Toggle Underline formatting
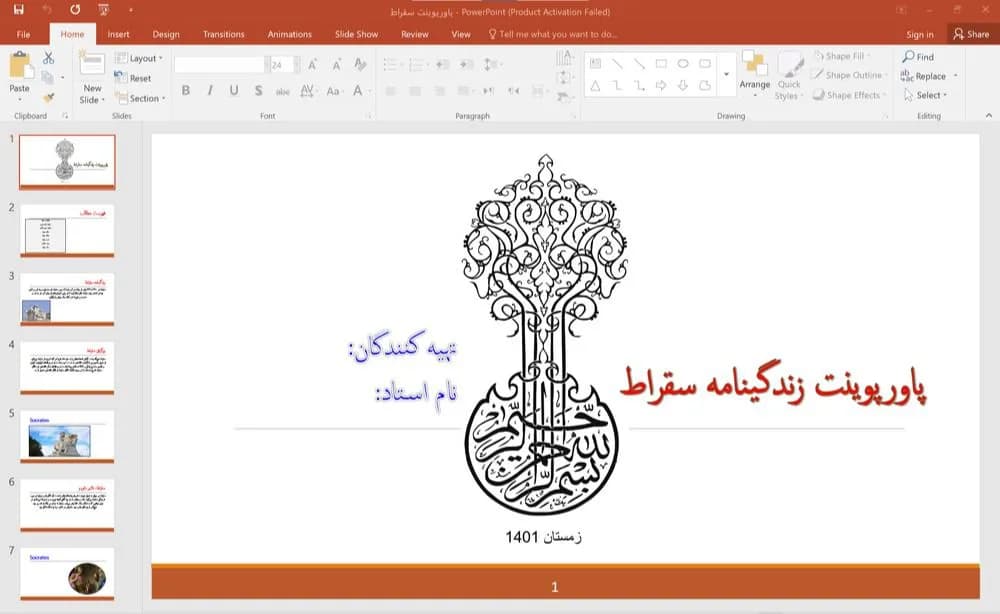The width and height of the screenshot is (1000, 614). pyautogui.click(x=234, y=91)
